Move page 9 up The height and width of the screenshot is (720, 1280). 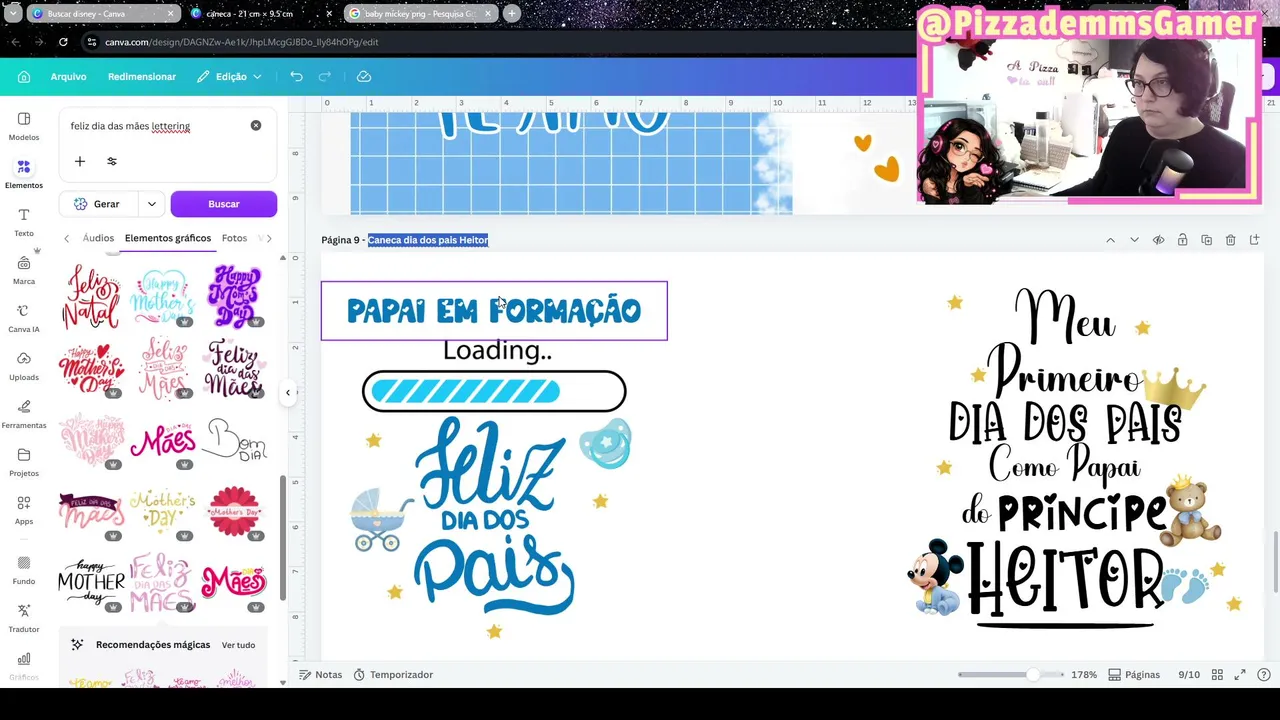coord(1110,240)
